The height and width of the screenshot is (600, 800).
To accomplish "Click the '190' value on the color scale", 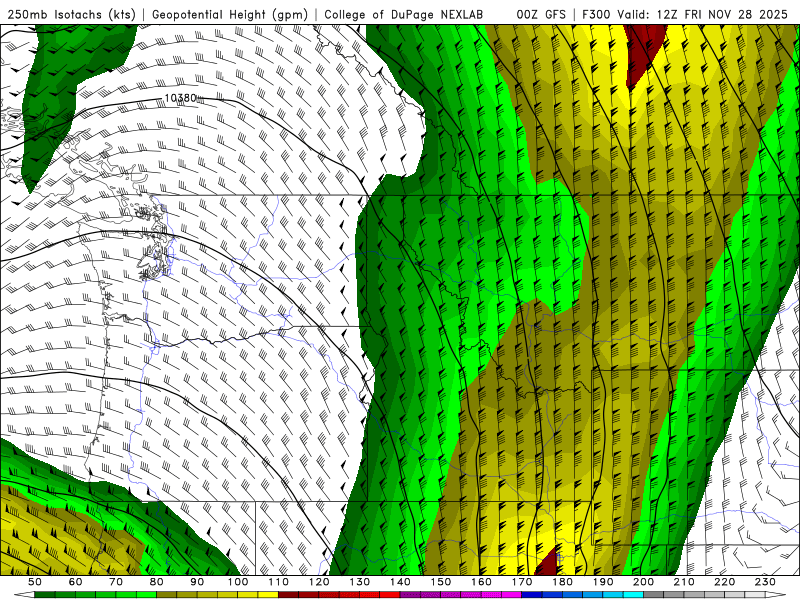I will click(x=603, y=582).
